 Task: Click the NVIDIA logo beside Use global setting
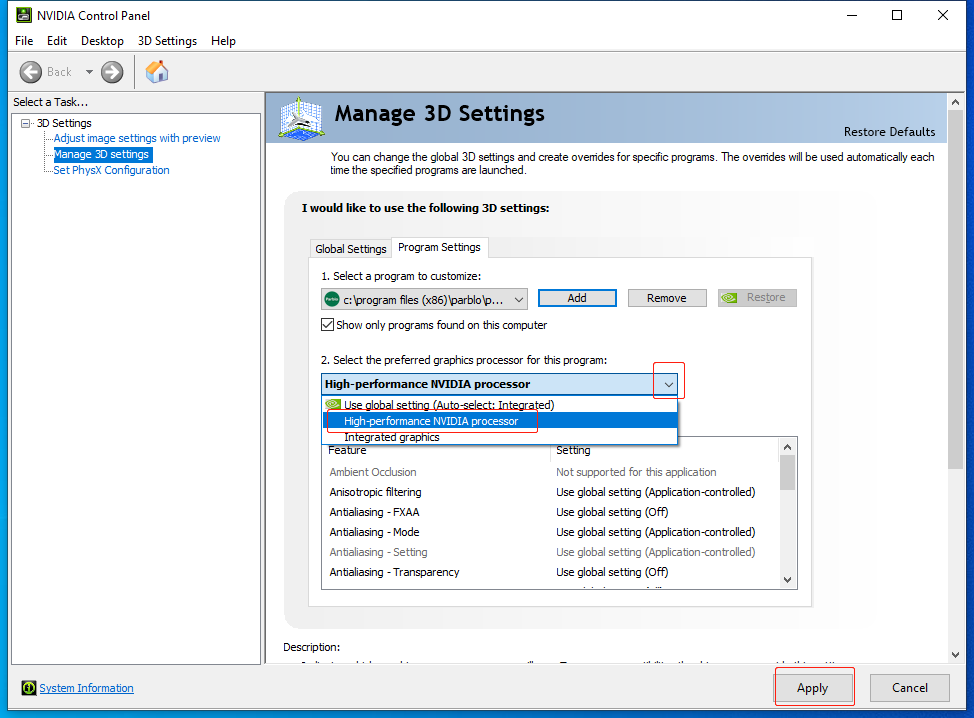(x=333, y=404)
